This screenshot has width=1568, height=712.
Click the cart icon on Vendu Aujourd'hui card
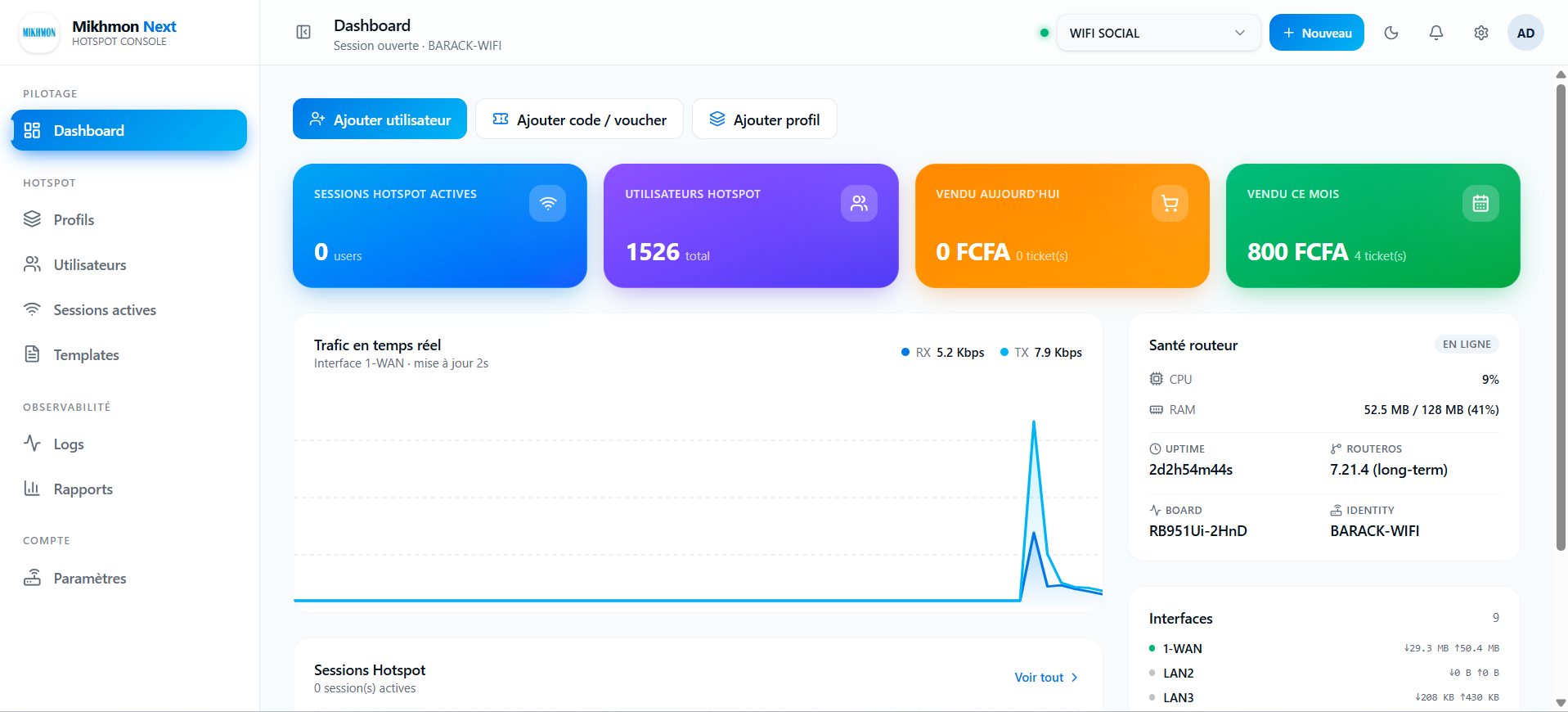pos(1170,203)
